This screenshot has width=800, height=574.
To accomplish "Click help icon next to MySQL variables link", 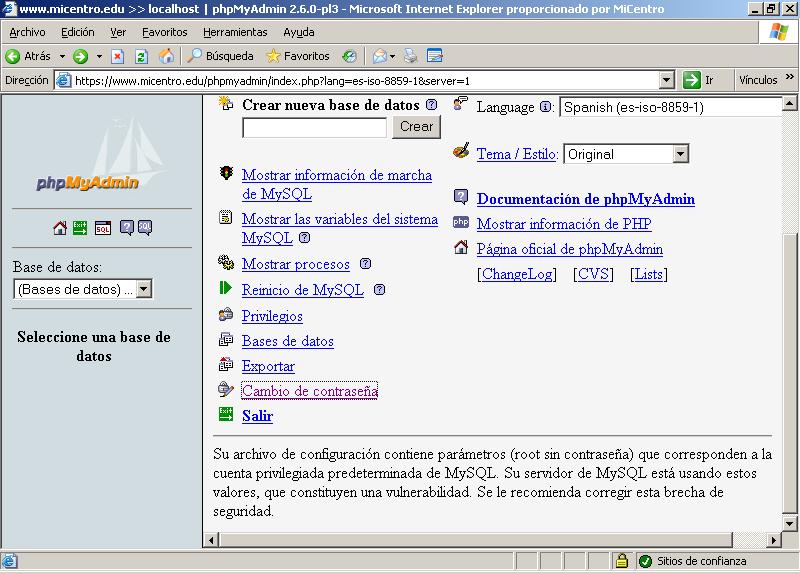I will coord(305,237).
